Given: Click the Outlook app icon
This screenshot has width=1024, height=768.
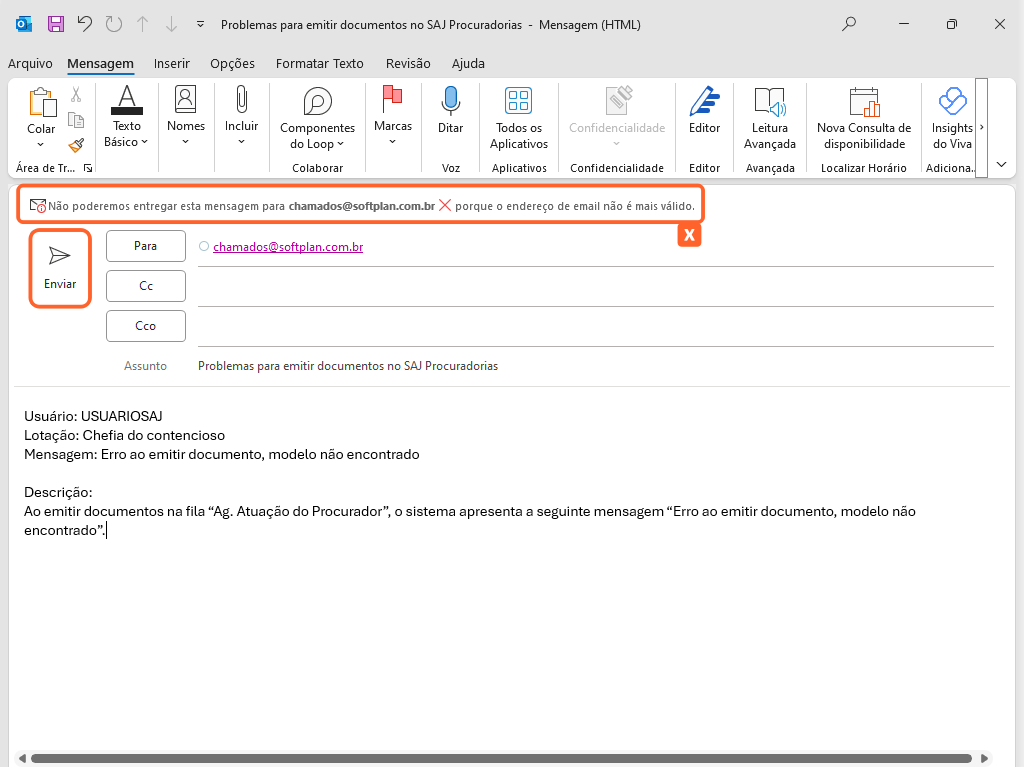Looking at the screenshot, I should coord(24,24).
